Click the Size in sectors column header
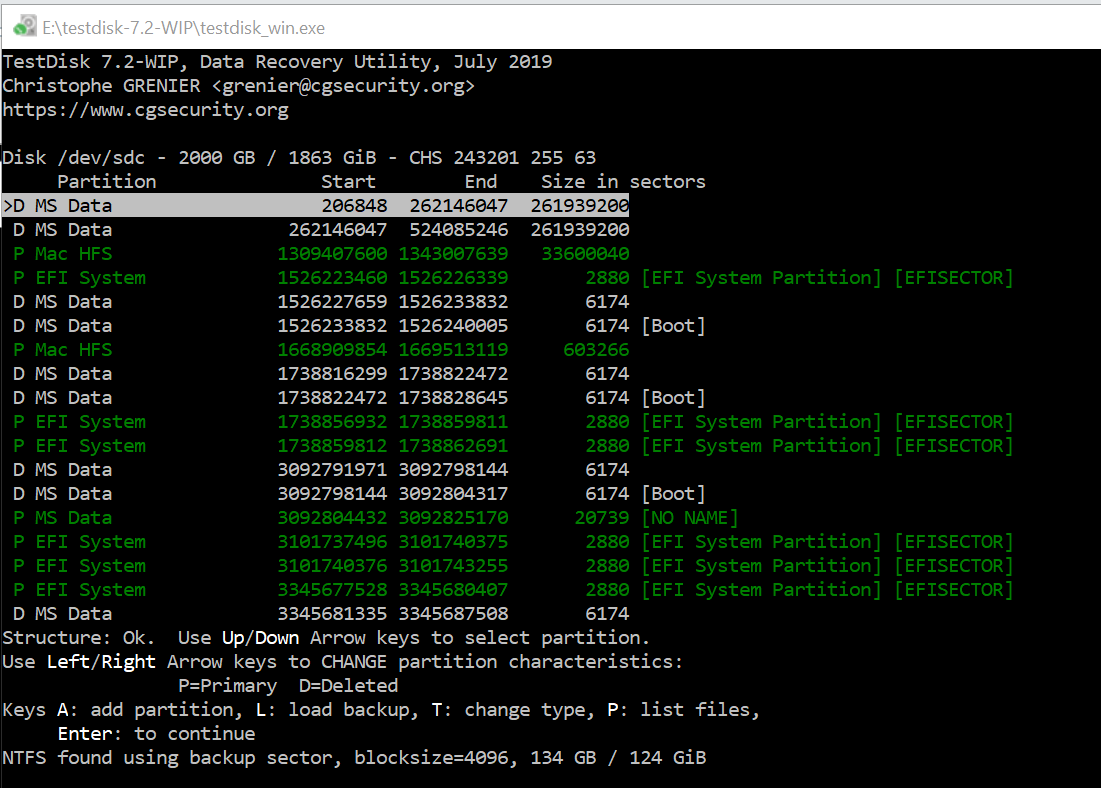This screenshot has height=788, width=1101. pyautogui.click(x=623, y=181)
